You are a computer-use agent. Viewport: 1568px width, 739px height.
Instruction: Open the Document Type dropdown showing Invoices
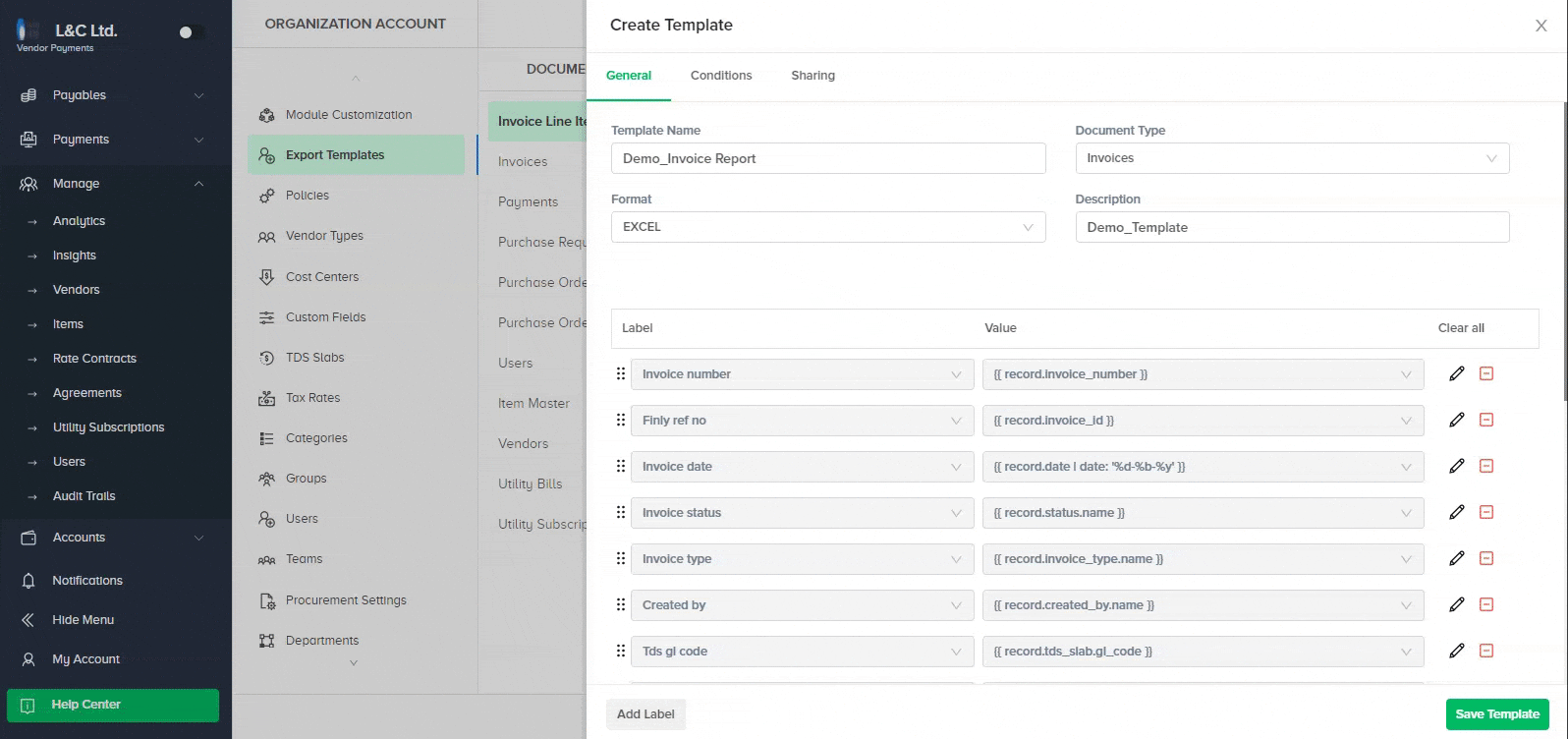[1292, 158]
